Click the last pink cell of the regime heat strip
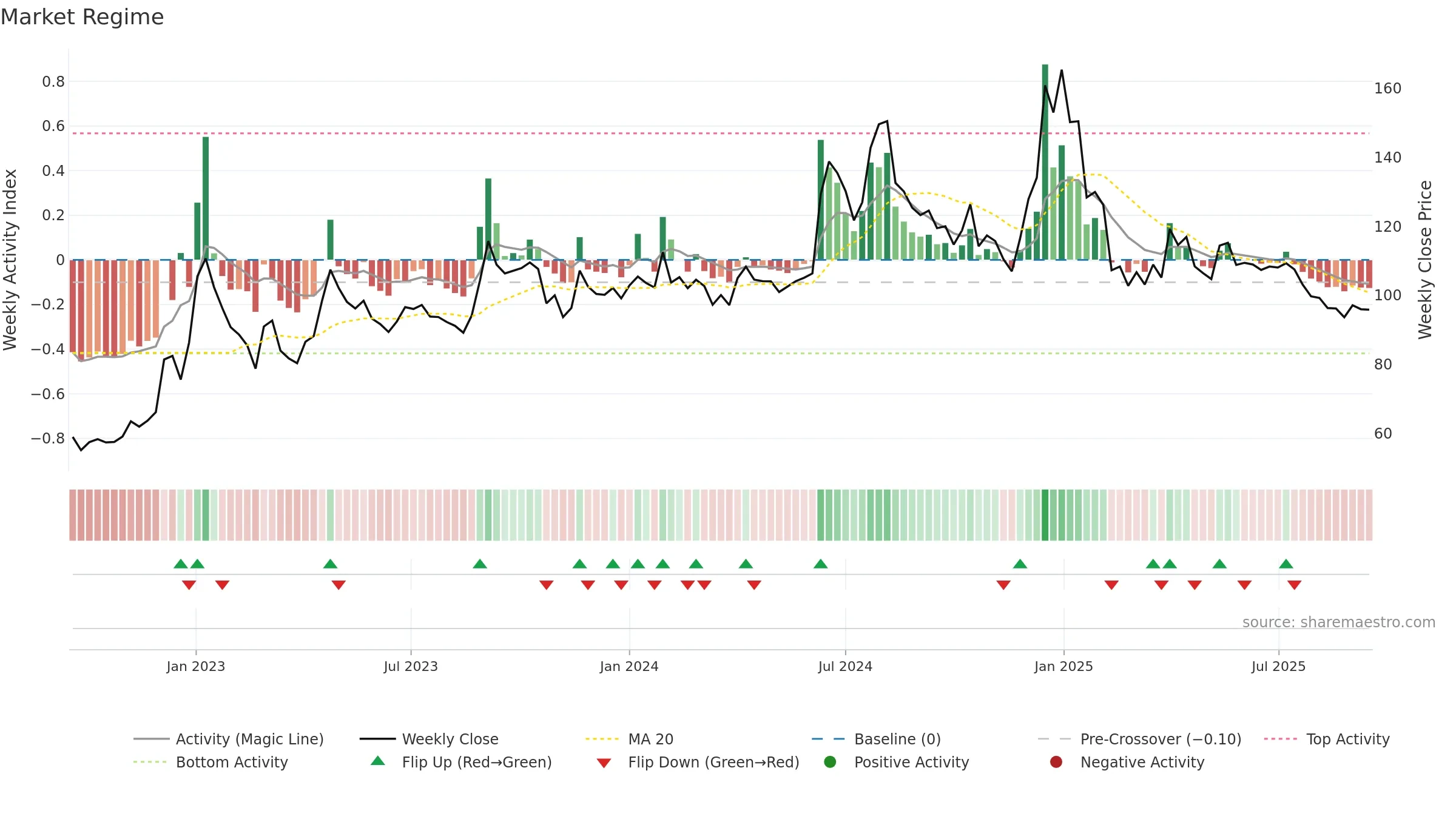Screen dimensions: 1456x819 (1369, 515)
